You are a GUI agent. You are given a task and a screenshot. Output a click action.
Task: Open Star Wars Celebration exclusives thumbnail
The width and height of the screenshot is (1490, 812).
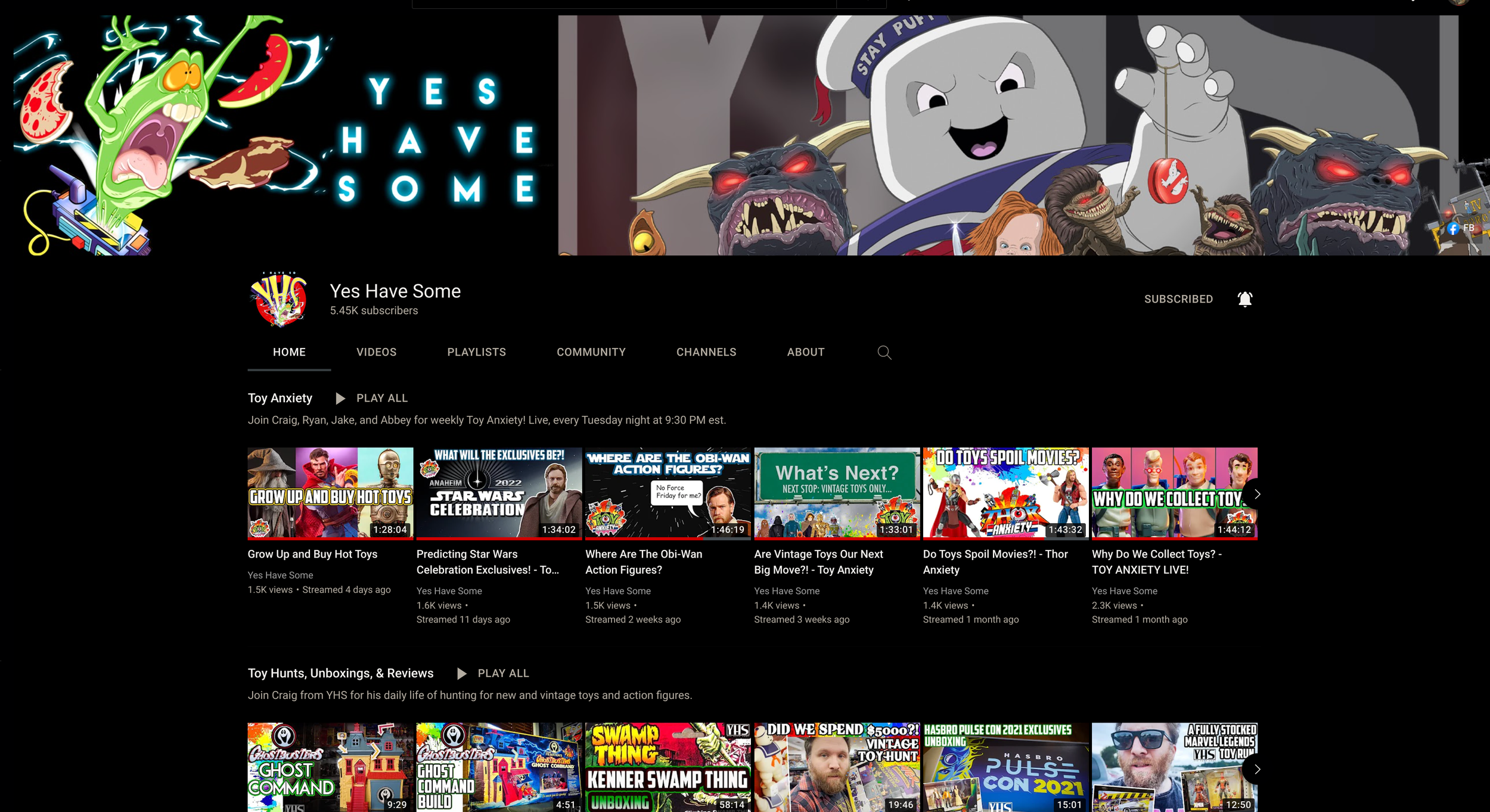tap(499, 494)
